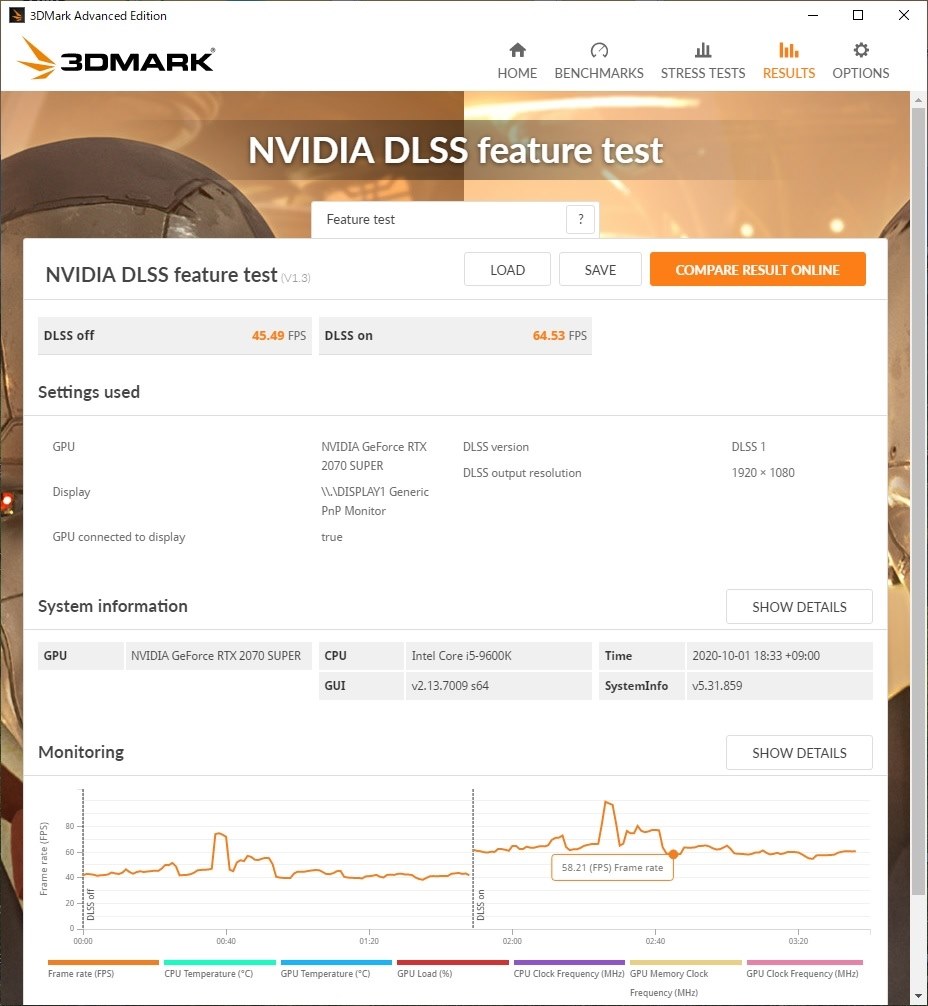Screen dimensions: 928x1006
Task: Switch to the STRESS TESTS tab
Action: [x=703, y=61]
